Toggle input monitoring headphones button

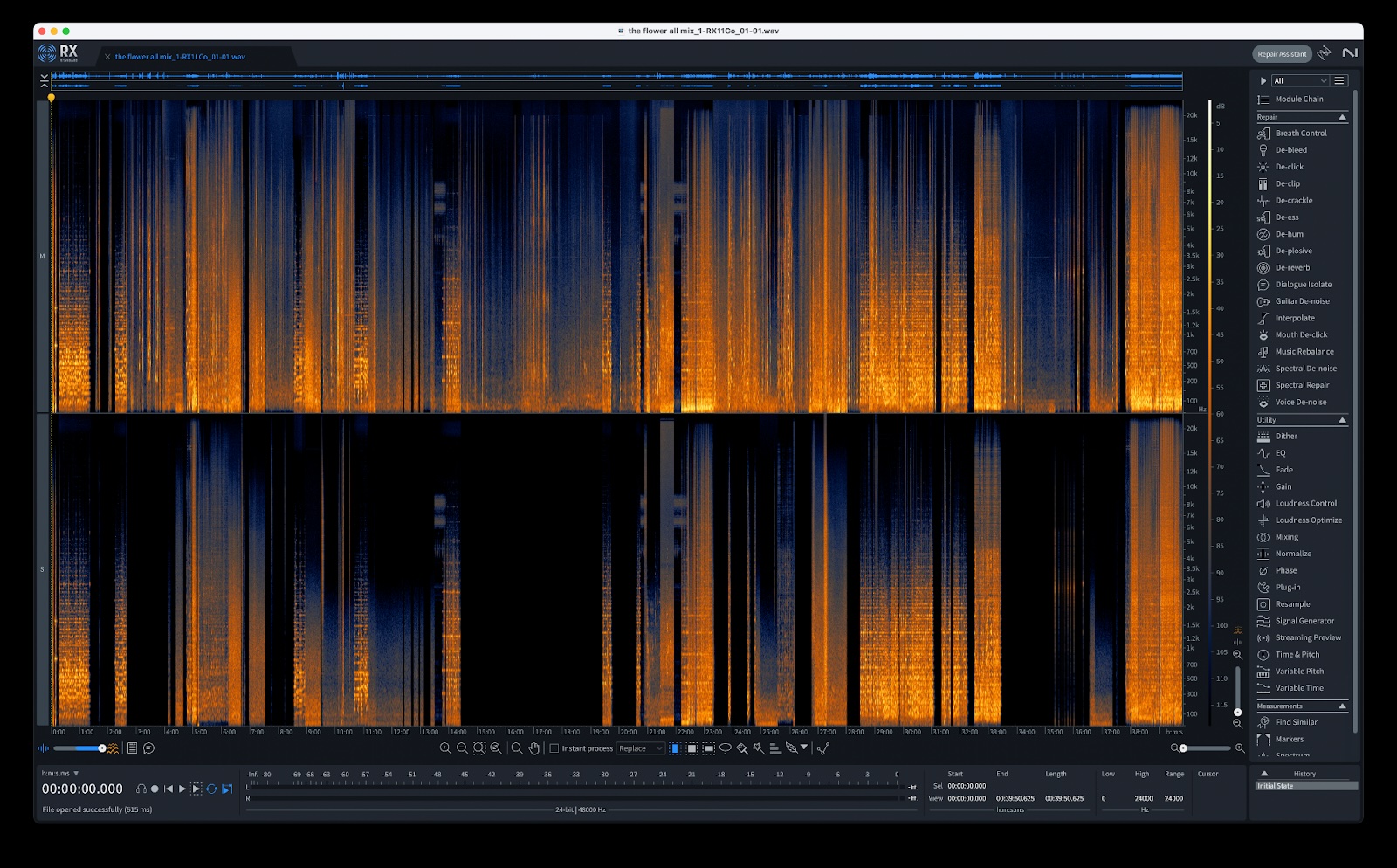point(141,789)
